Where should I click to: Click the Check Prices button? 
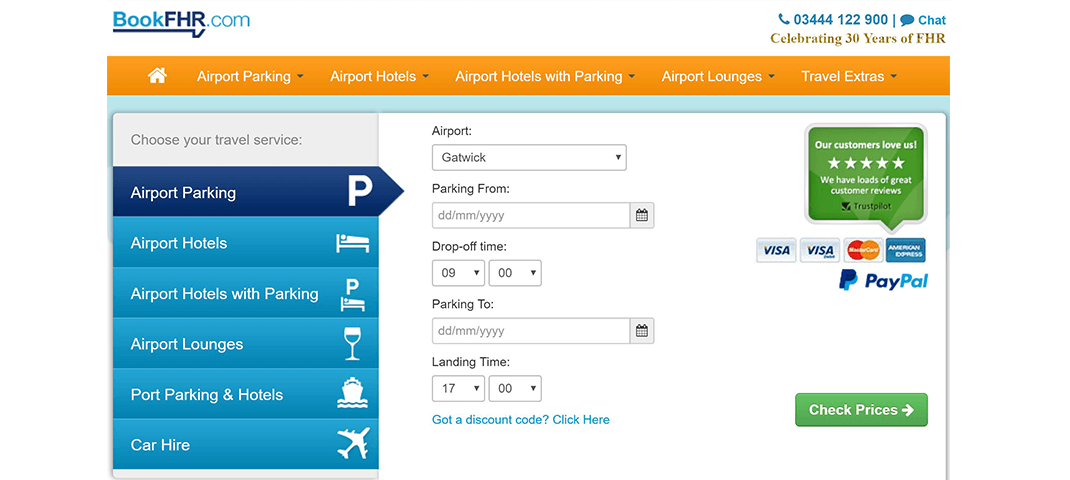pos(861,410)
